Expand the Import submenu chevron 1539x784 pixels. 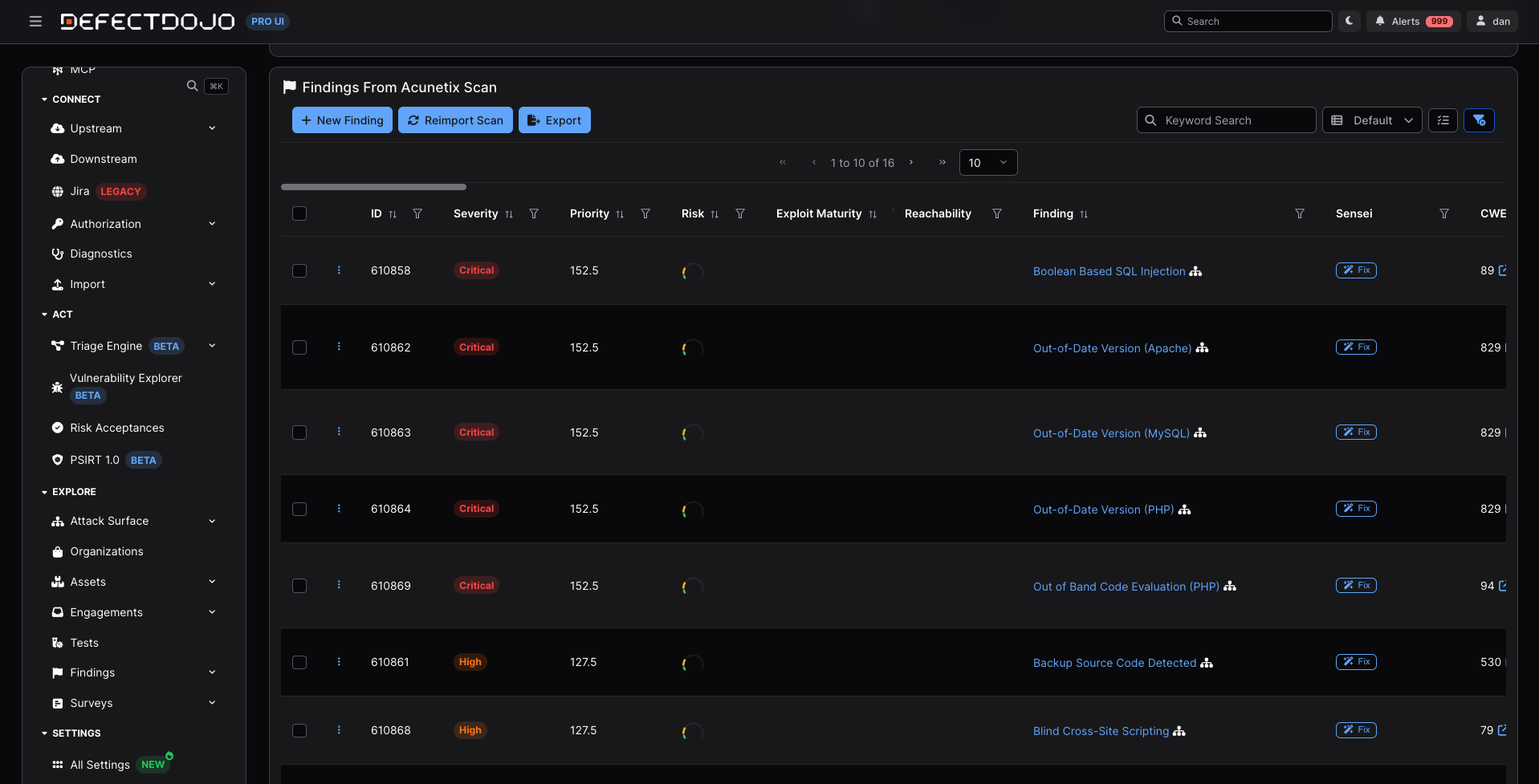click(x=212, y=284)
